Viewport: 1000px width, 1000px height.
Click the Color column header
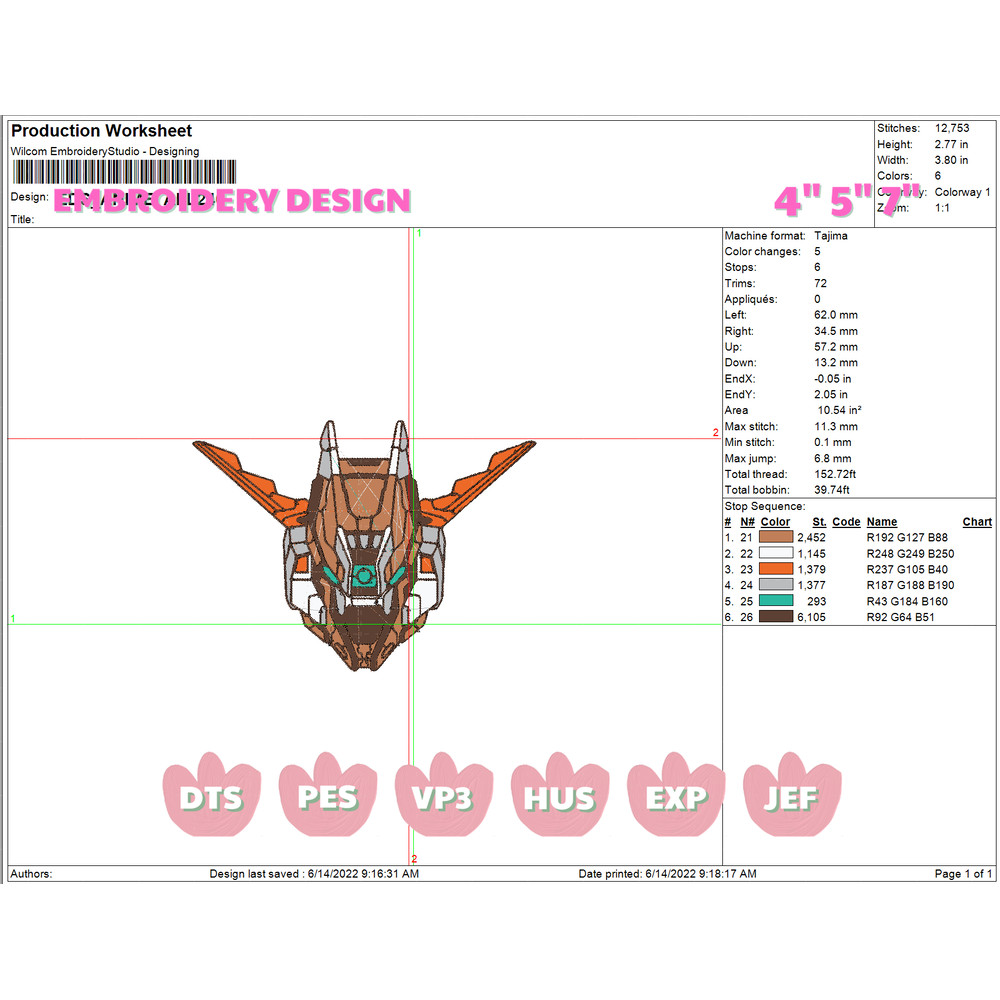[x=775, y=522]
